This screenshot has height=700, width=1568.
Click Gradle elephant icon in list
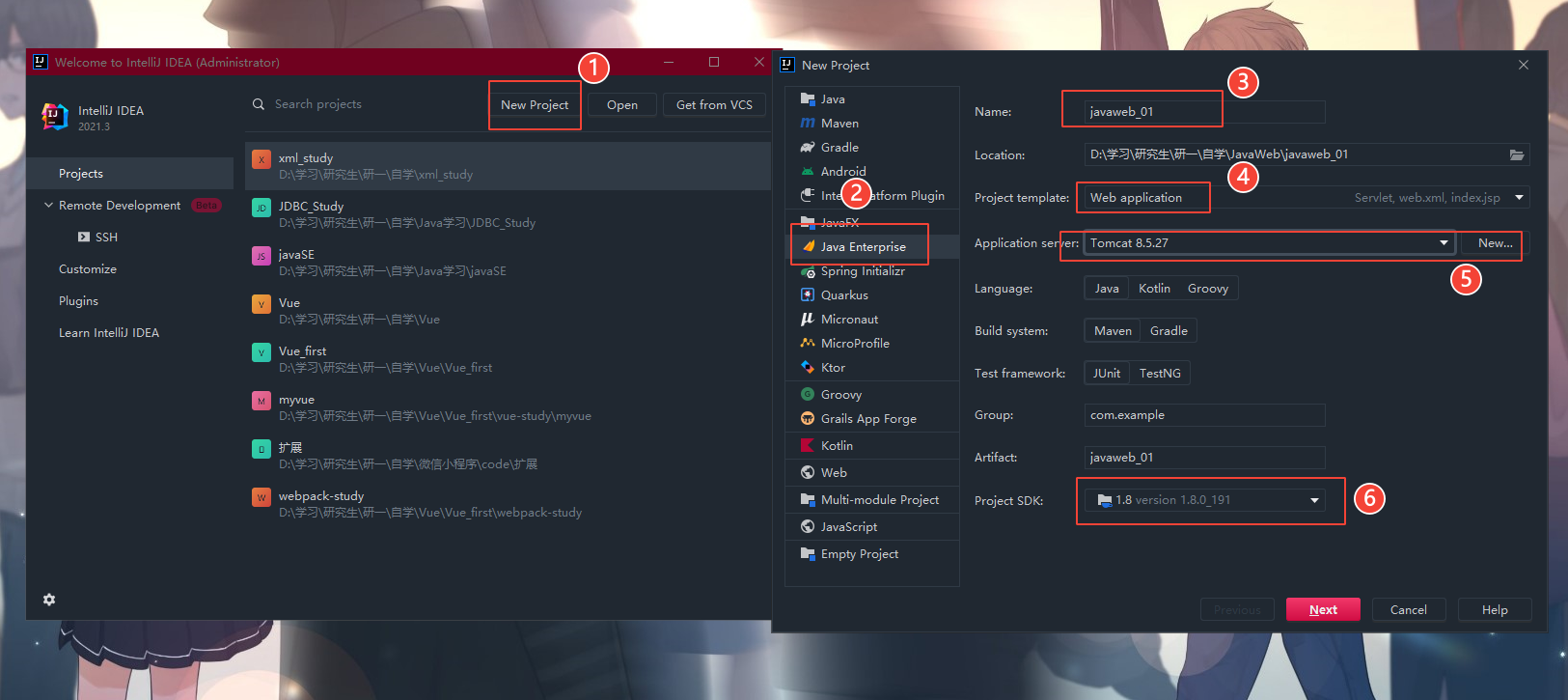click(x=808, y=148)
